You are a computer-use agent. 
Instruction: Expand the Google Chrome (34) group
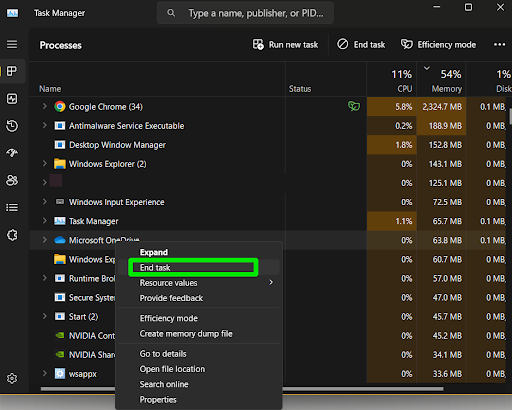coord(44,106)
